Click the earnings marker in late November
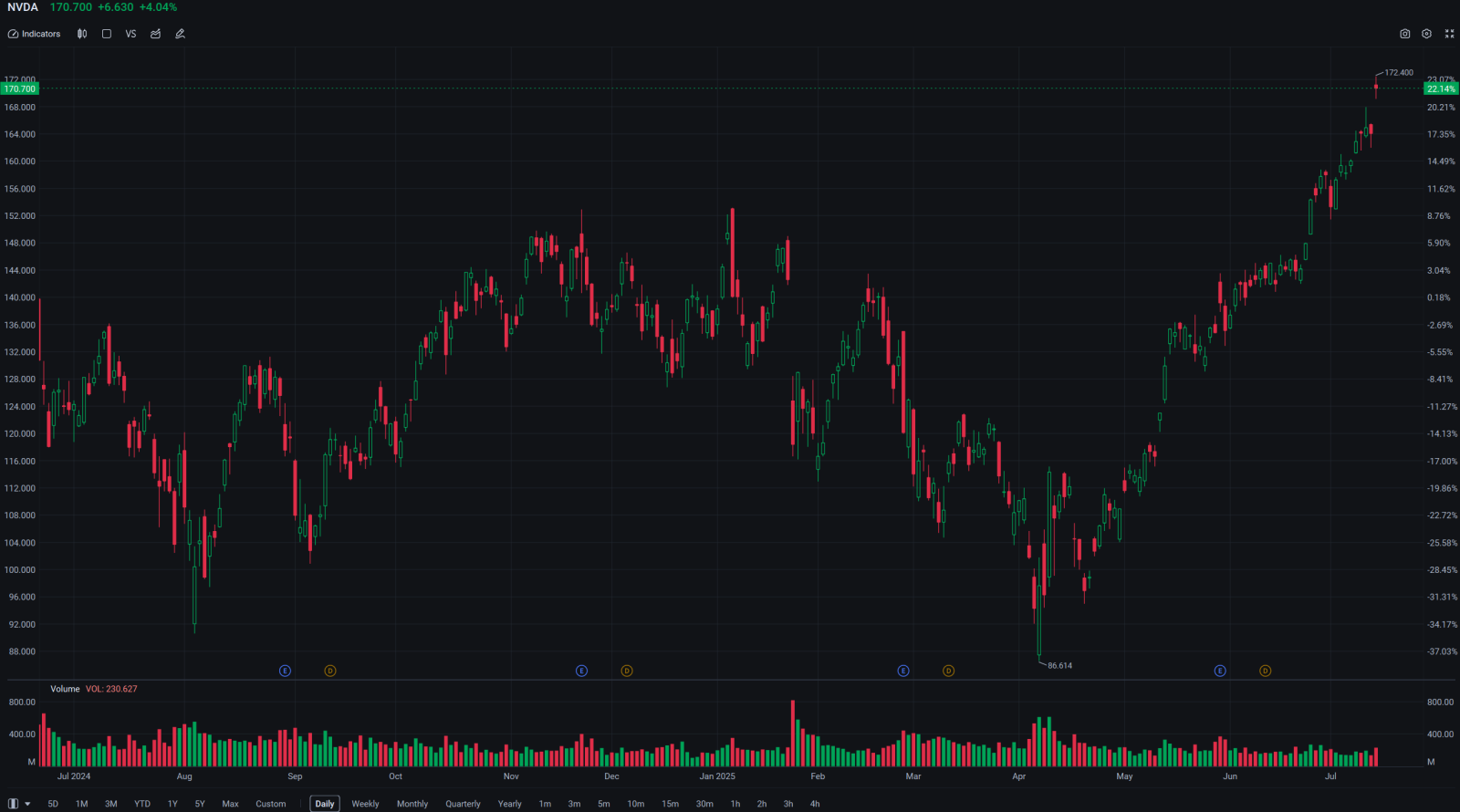This screenshot has width=1460, height=812. (x=581, y=671)
